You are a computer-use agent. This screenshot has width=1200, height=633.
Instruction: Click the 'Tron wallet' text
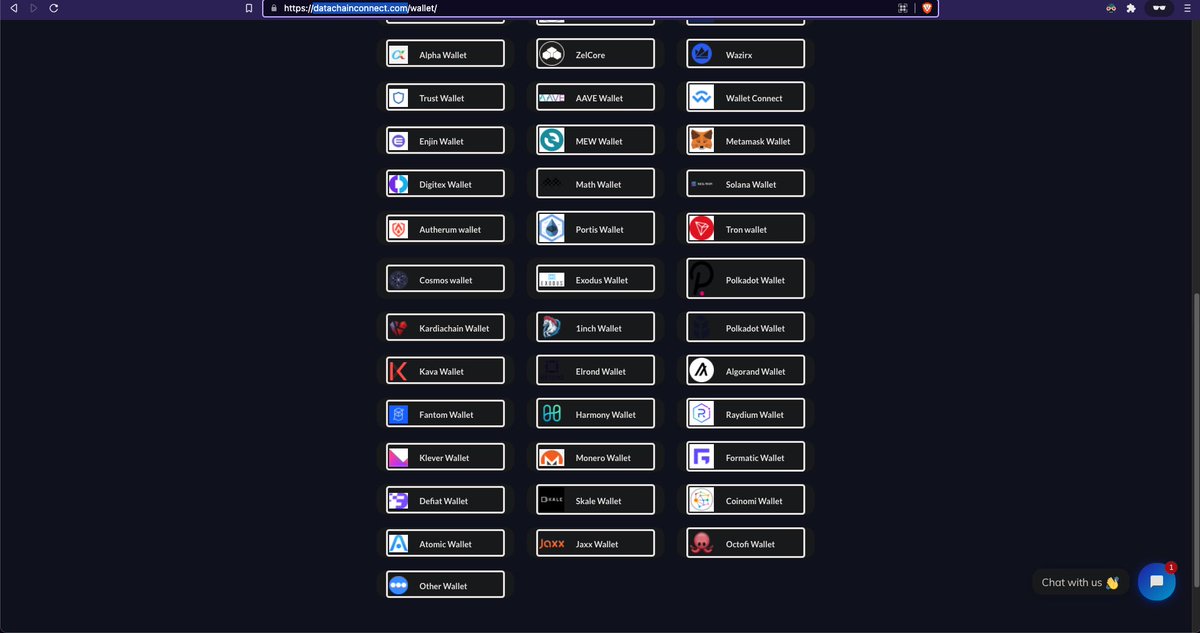tap(746, 230)
